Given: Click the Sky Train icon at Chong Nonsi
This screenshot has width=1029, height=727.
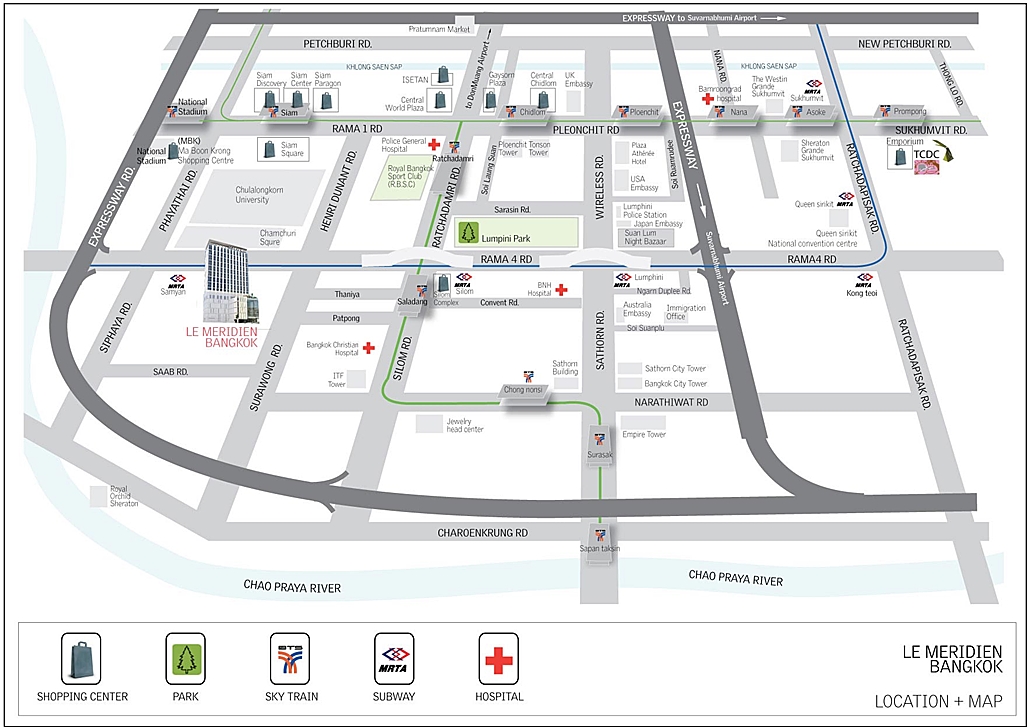Looking at the screenshot, I should (x=528, y=377).
